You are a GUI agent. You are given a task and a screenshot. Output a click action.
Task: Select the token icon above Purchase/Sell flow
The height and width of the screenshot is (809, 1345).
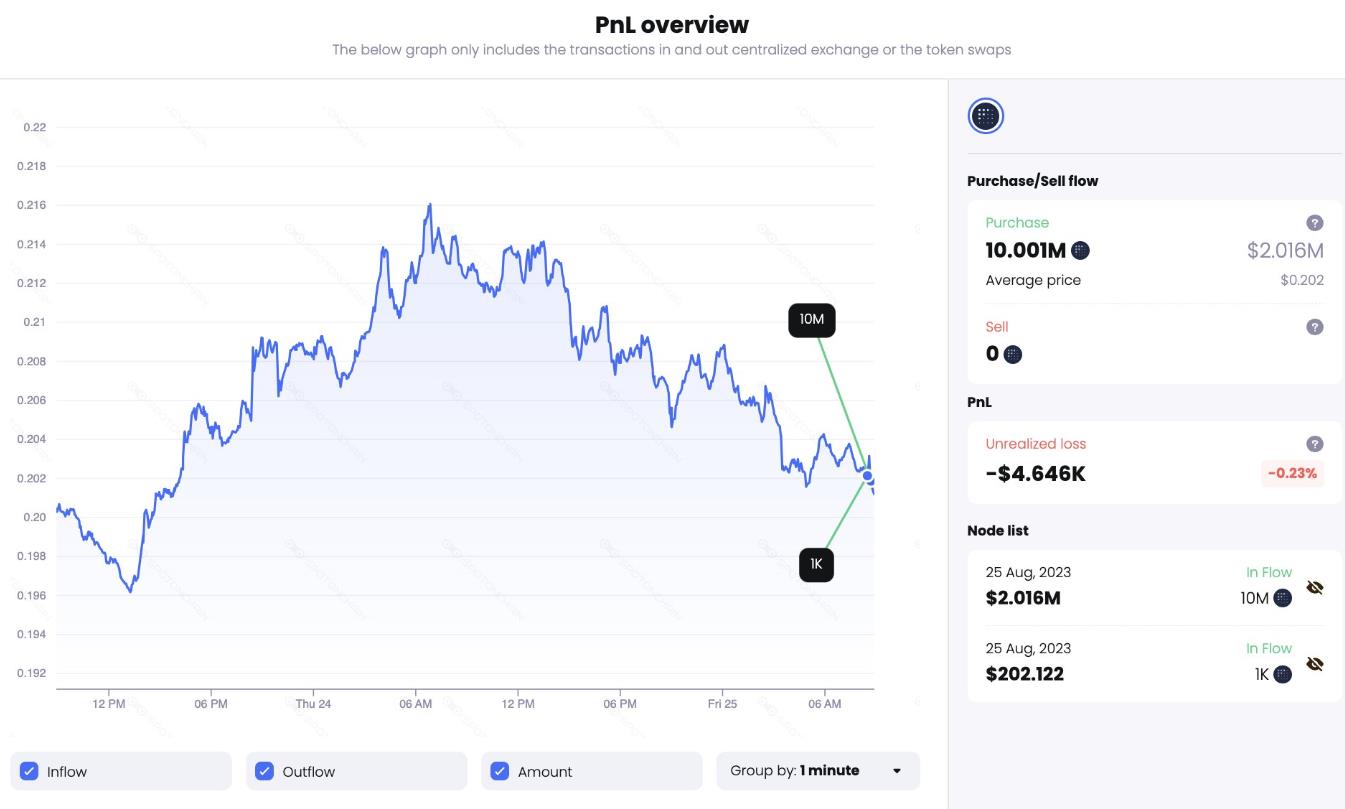(985, 117)
